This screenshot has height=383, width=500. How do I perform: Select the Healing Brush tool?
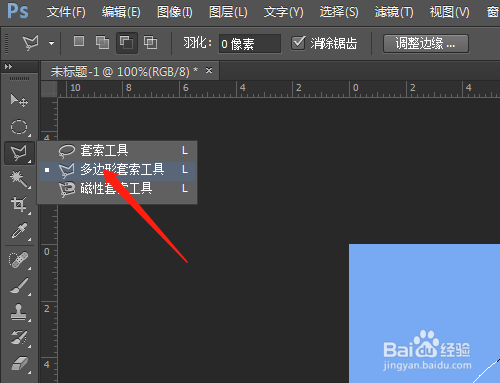click(x=19, y=260)
